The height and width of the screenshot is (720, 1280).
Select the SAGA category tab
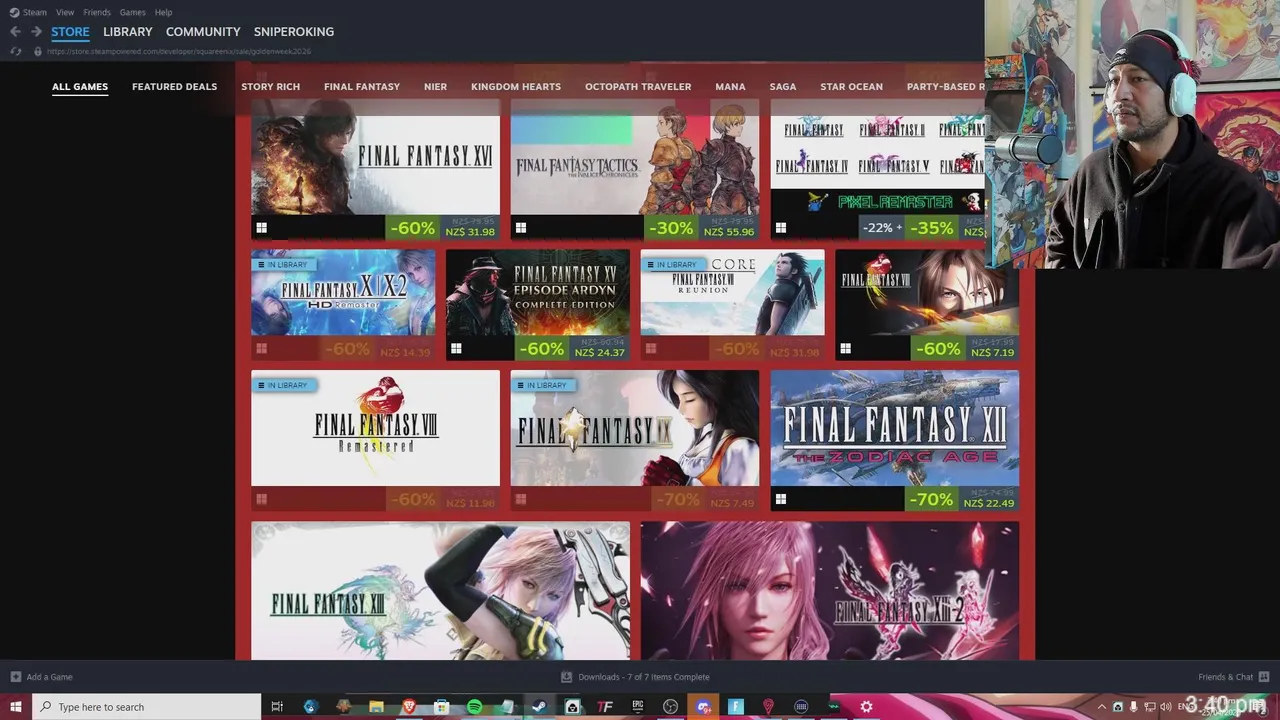[783, 87]
